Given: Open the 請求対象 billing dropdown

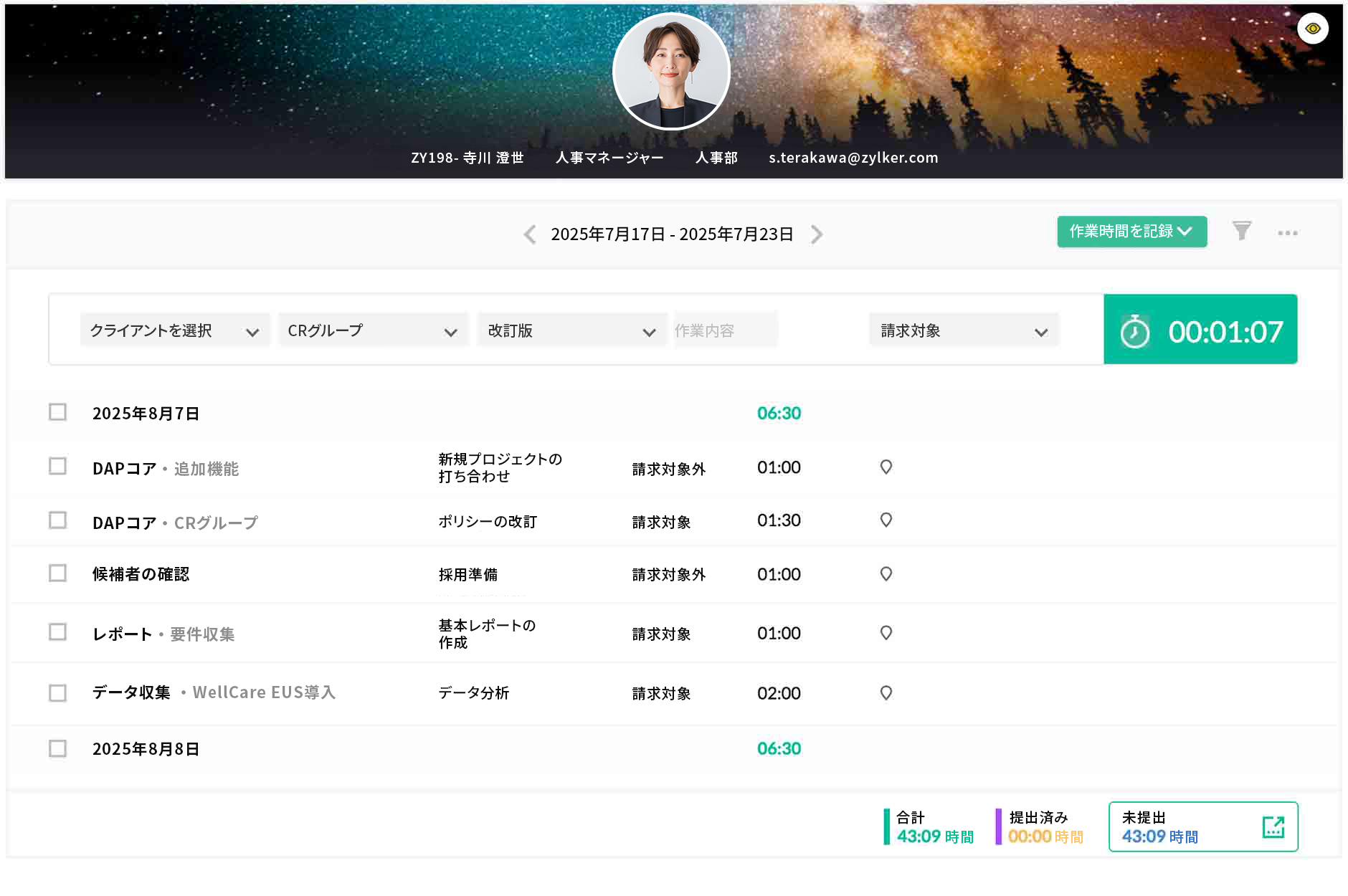Looking at the screenshot, I should [x=963, y=330].
